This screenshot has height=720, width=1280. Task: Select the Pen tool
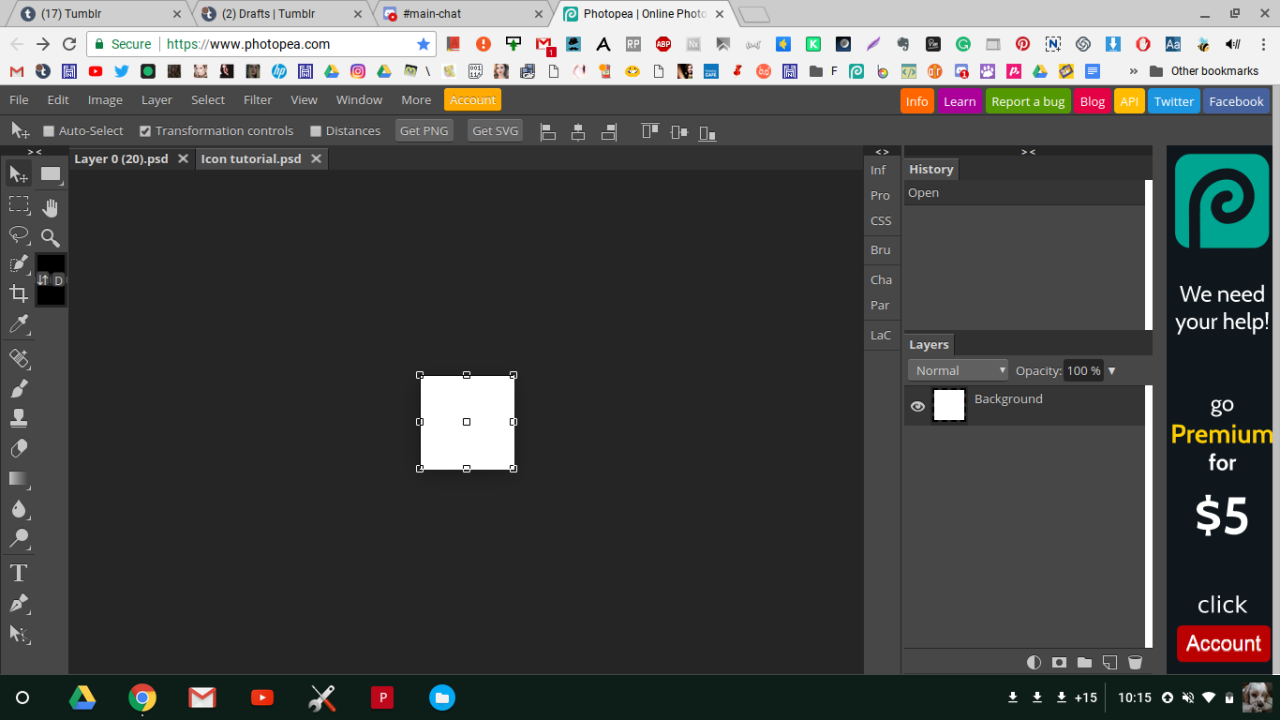point(17,603)
